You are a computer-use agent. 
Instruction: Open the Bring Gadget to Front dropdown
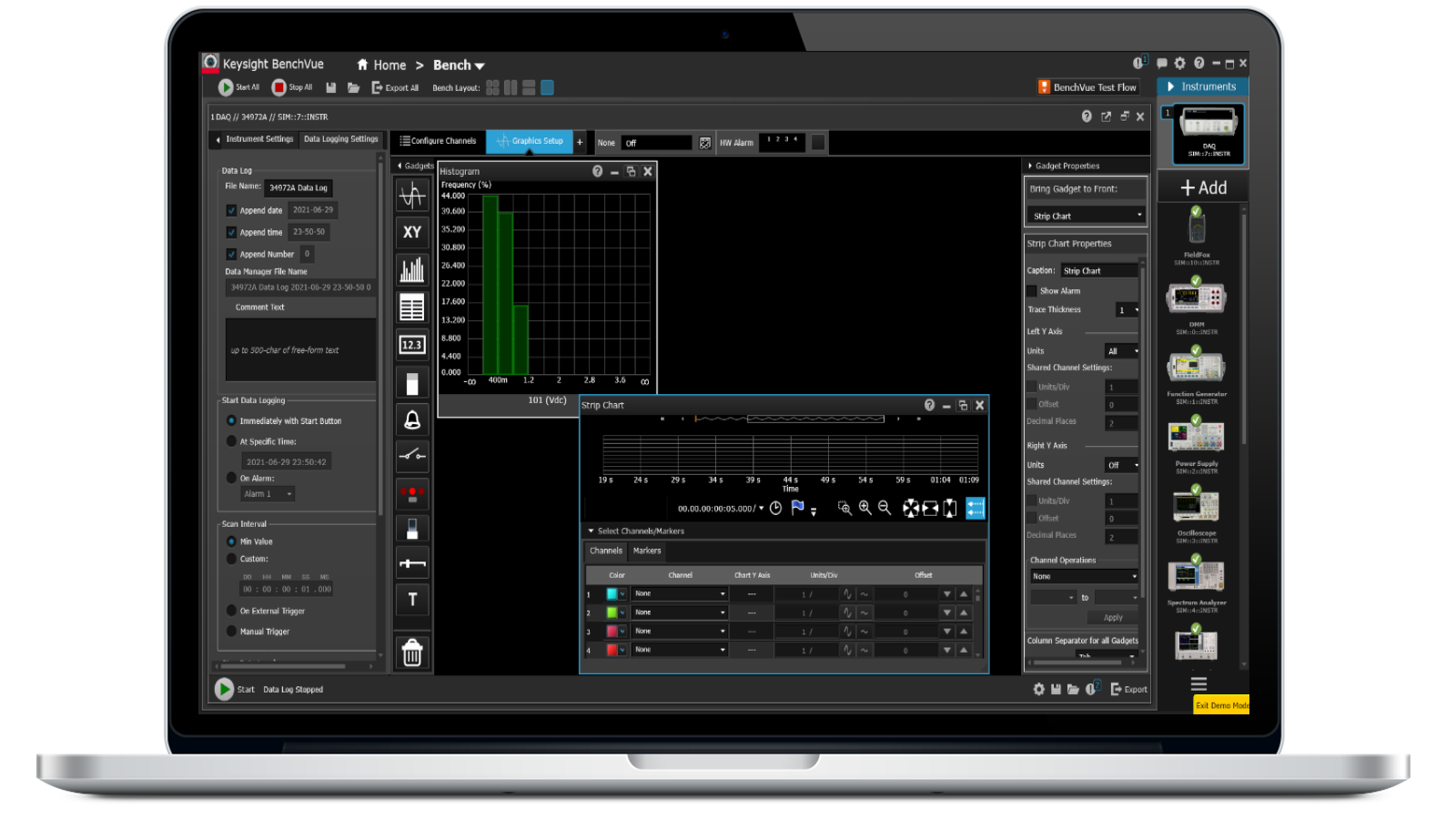pos(1086,216)
